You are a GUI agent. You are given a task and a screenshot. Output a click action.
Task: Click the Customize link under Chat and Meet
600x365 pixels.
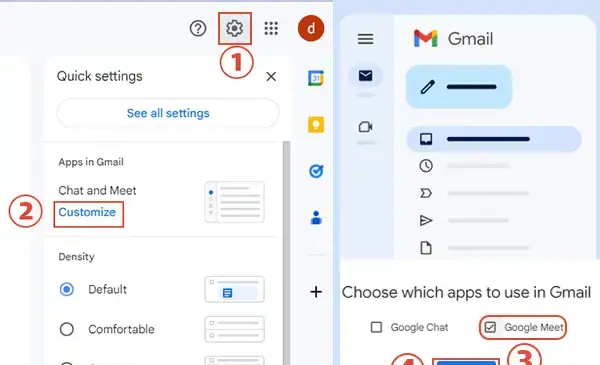[x=87, y=212]
